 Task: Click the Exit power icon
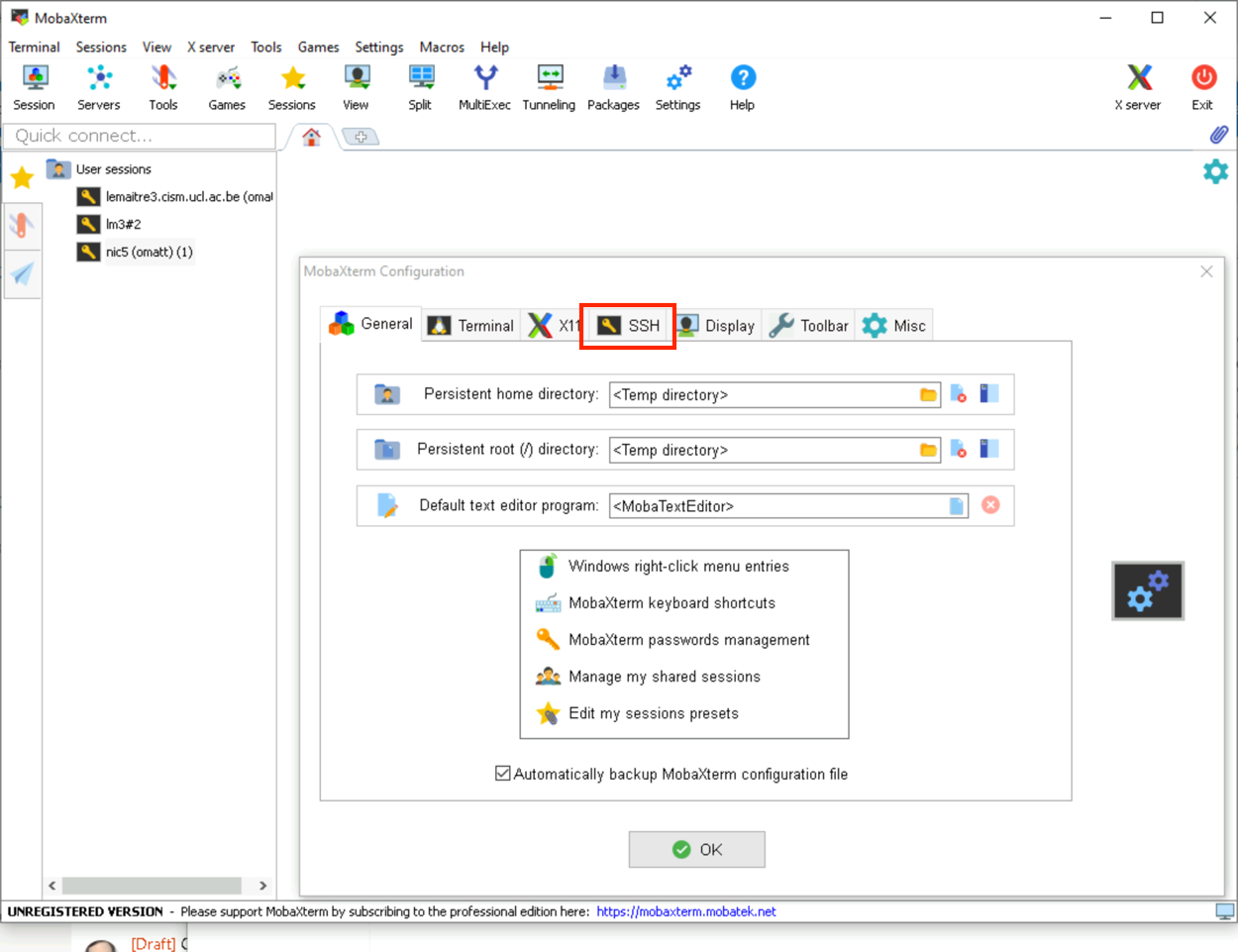coord(1202,88)
